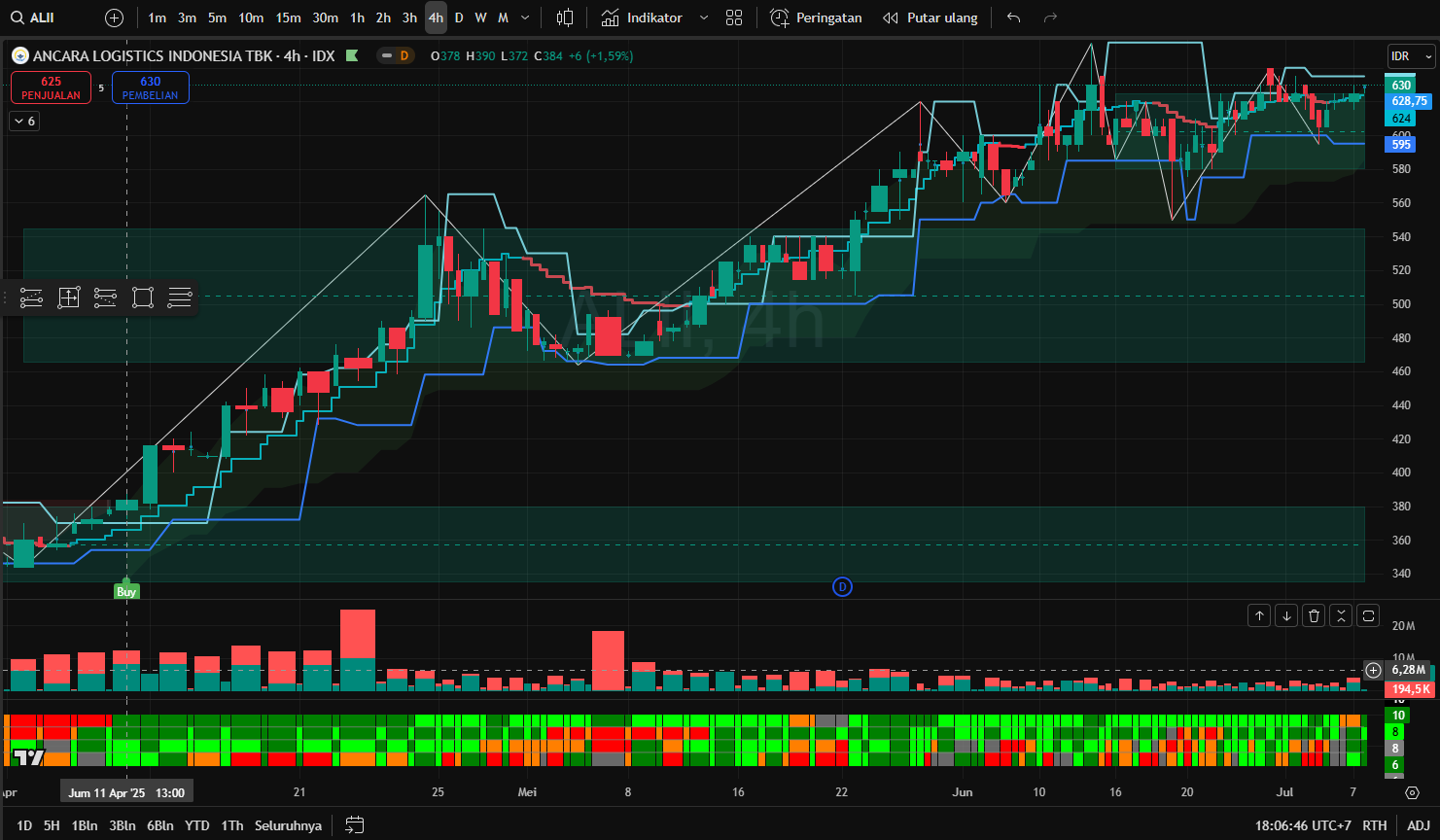The height and width of the screenshot is (840, 1440).
Task: Select the second floating toolbar grid icon
Action: click(68, 297)
